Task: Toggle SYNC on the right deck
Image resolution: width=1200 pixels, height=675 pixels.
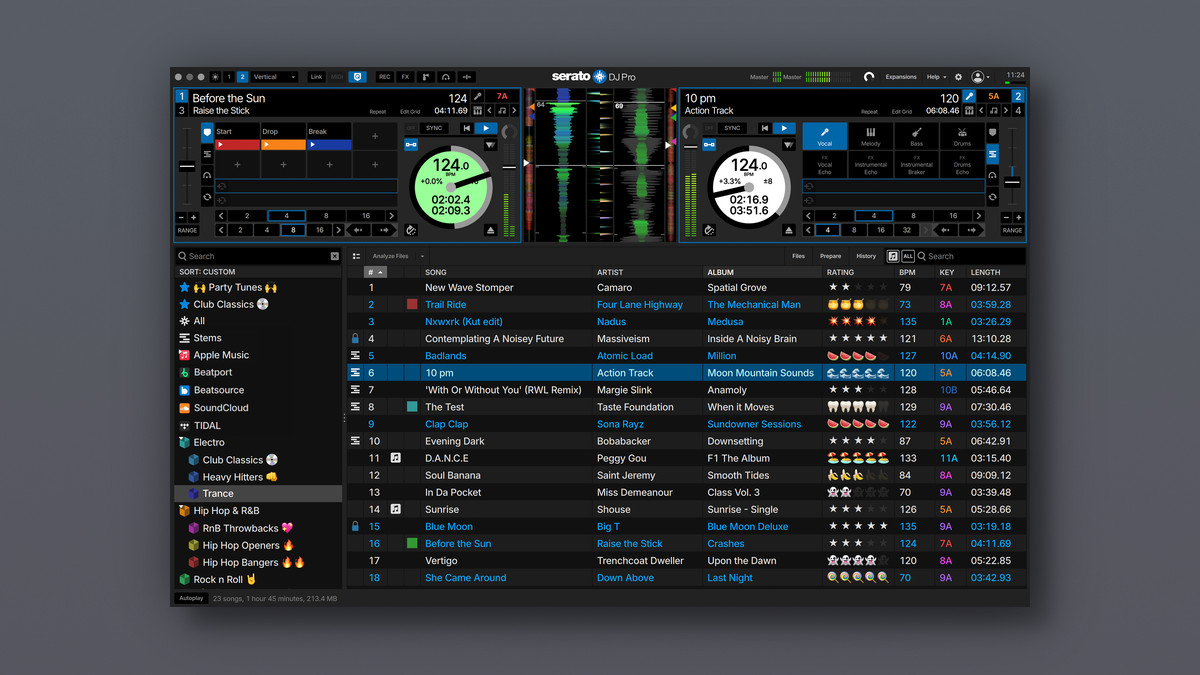Action: (733, 128)
